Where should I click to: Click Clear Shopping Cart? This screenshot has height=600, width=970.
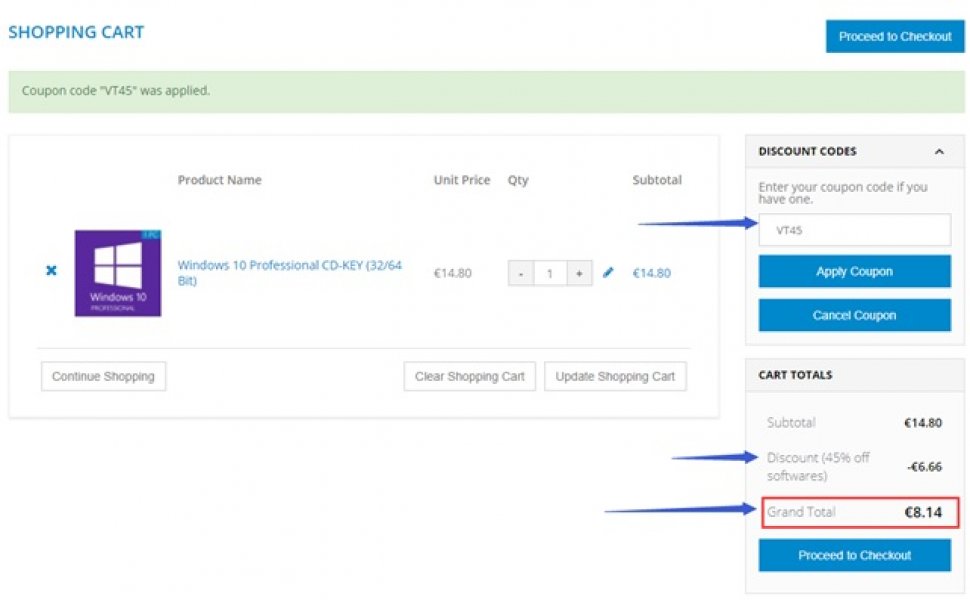click(x=470, y=376)
